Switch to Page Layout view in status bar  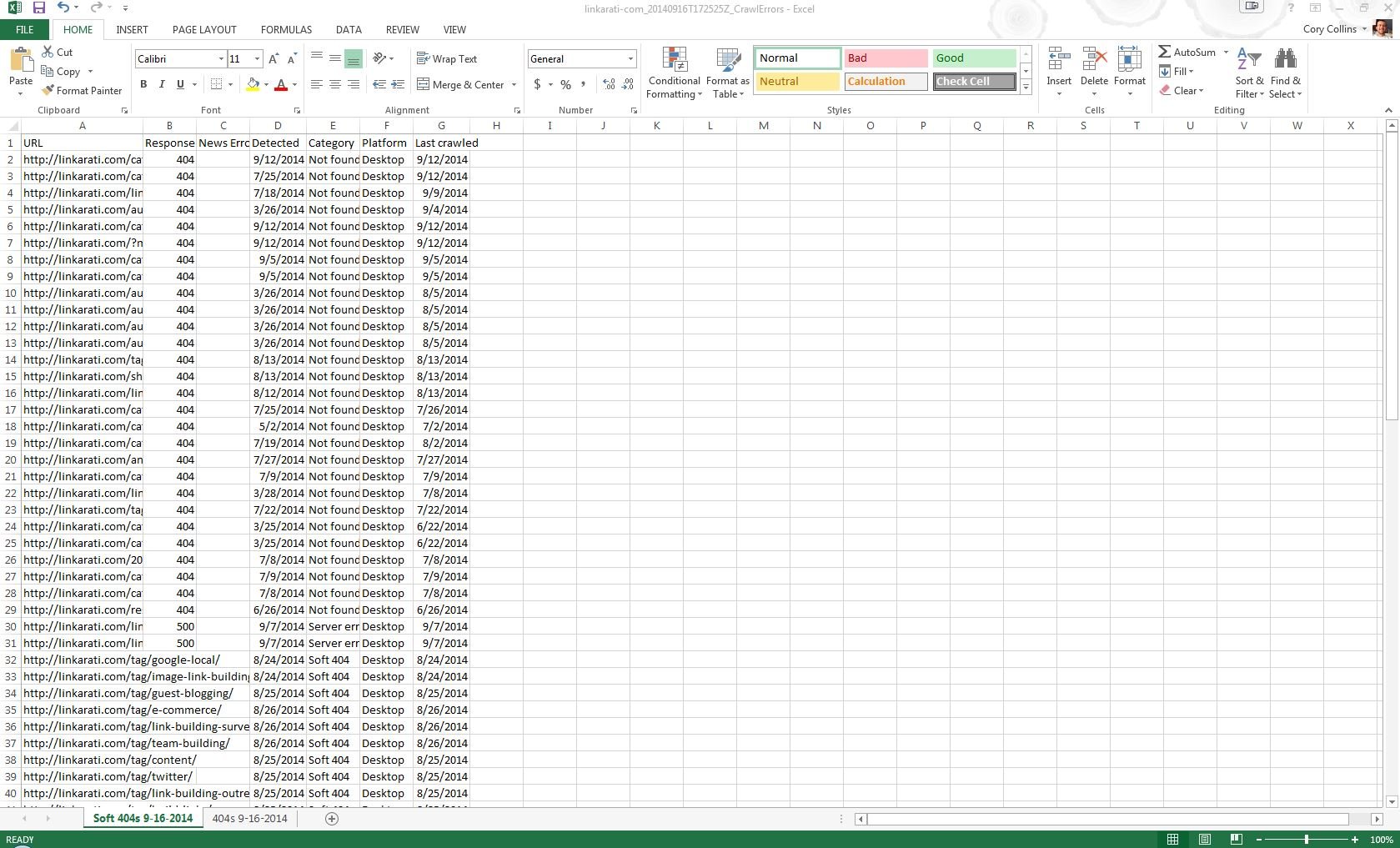click(1205, 839)
